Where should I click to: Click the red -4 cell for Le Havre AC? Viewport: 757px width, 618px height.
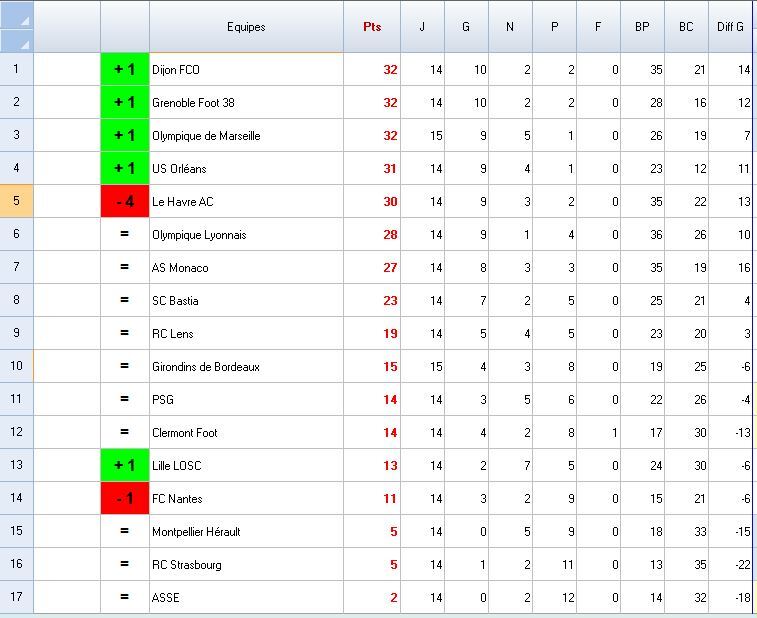click(125, 202)
